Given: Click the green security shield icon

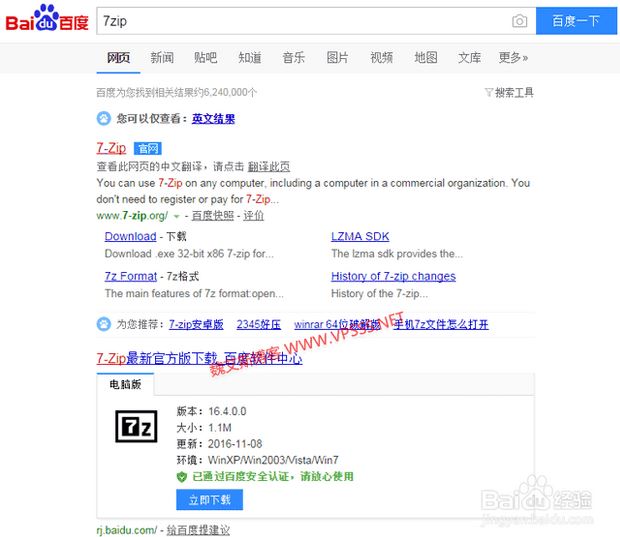Looking at the screenshot, I should (x=181, y=477).
